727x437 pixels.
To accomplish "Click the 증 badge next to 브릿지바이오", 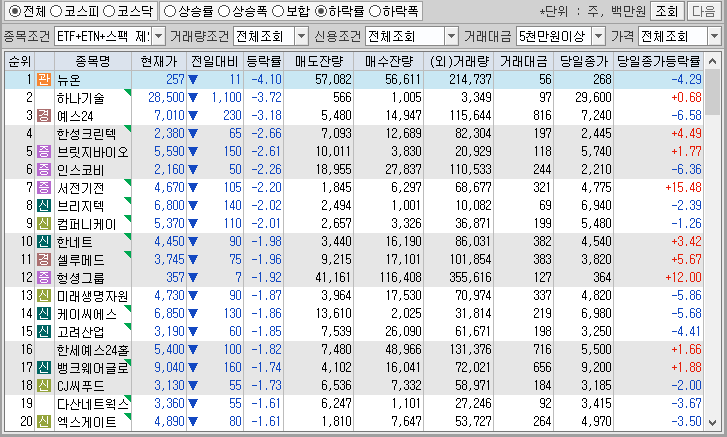I will (x=44, y=152).
